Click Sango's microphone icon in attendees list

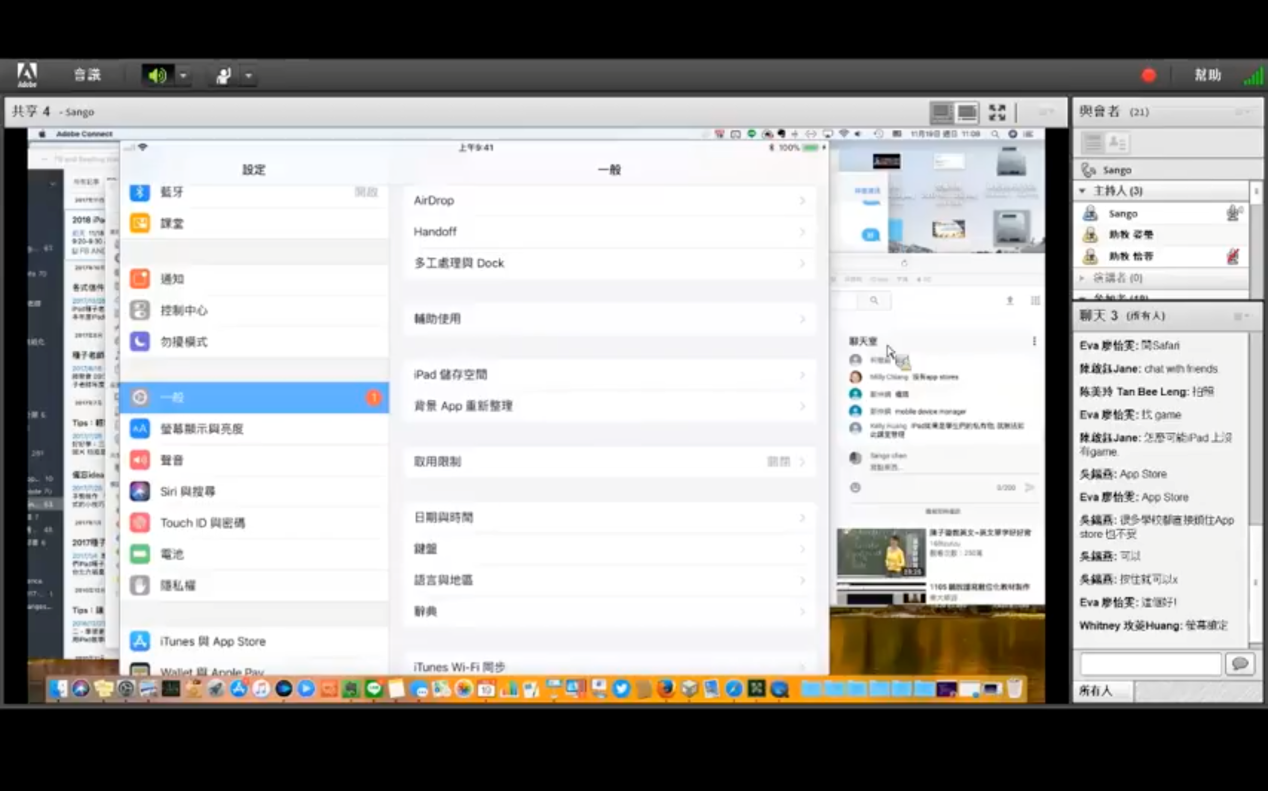pyautogui.click(x=1234, y=213)
